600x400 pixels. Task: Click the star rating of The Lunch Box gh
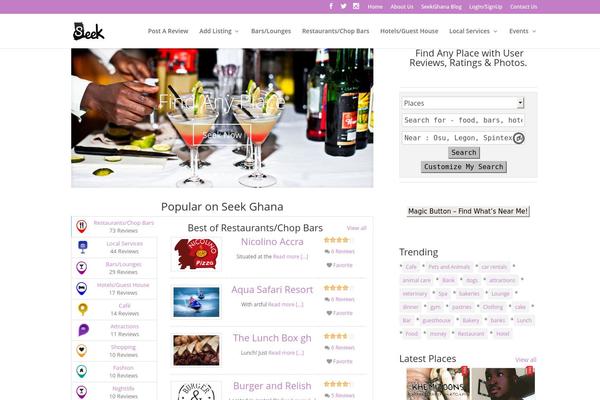(337, 336)
